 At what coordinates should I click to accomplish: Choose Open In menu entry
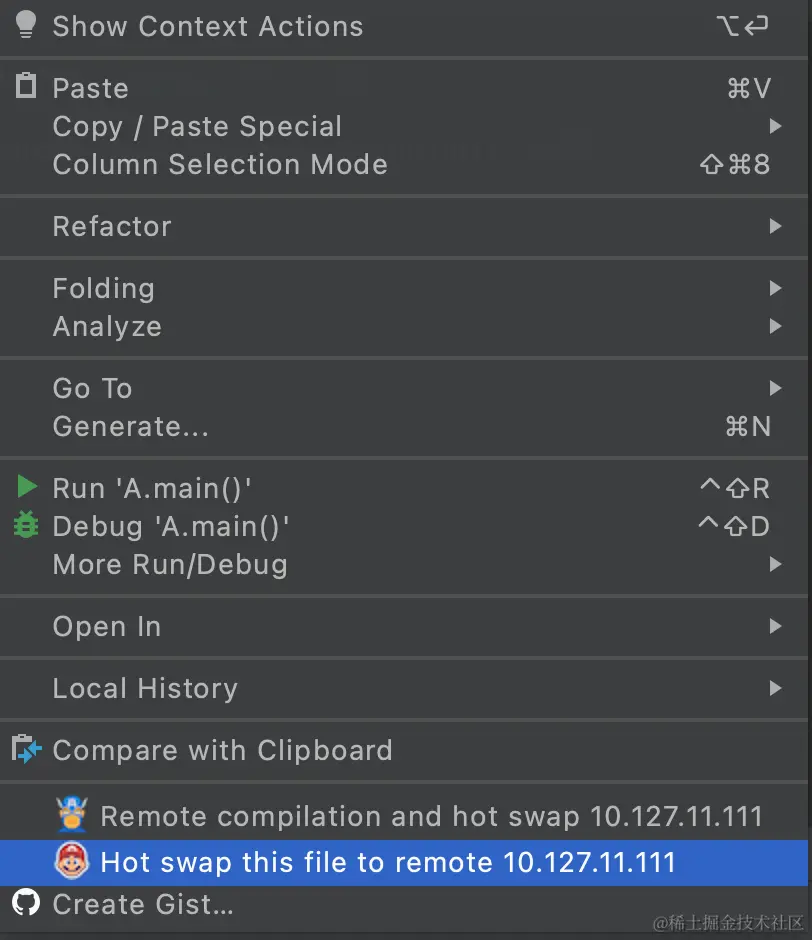[x=107, y=627]
